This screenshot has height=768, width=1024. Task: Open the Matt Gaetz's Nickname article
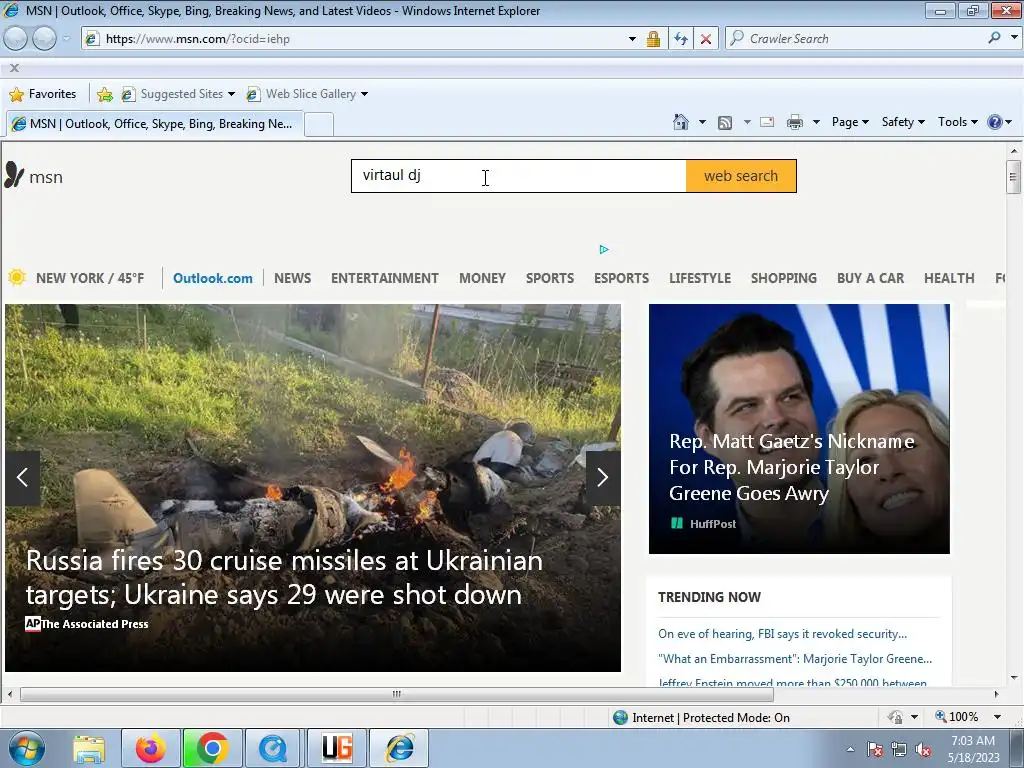tap(792, 467)
